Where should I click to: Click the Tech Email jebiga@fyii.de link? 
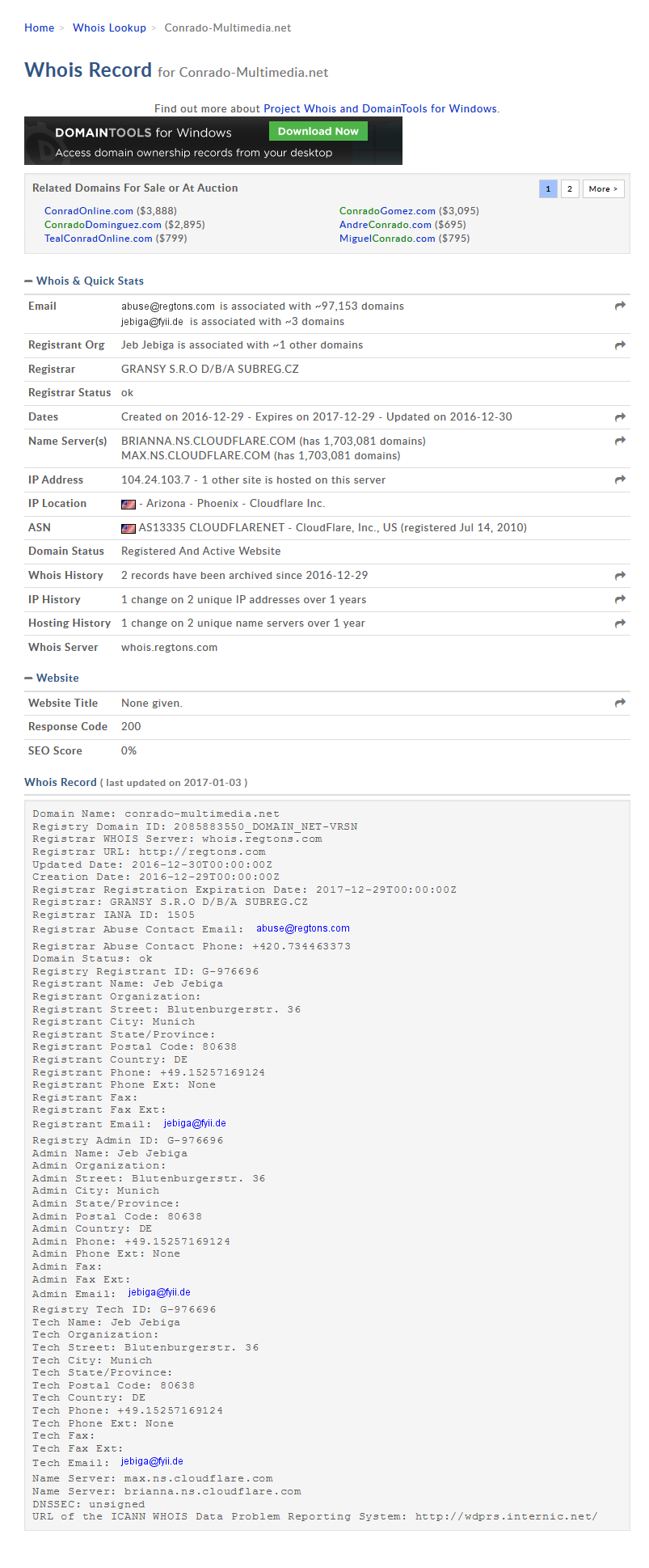152,1461
